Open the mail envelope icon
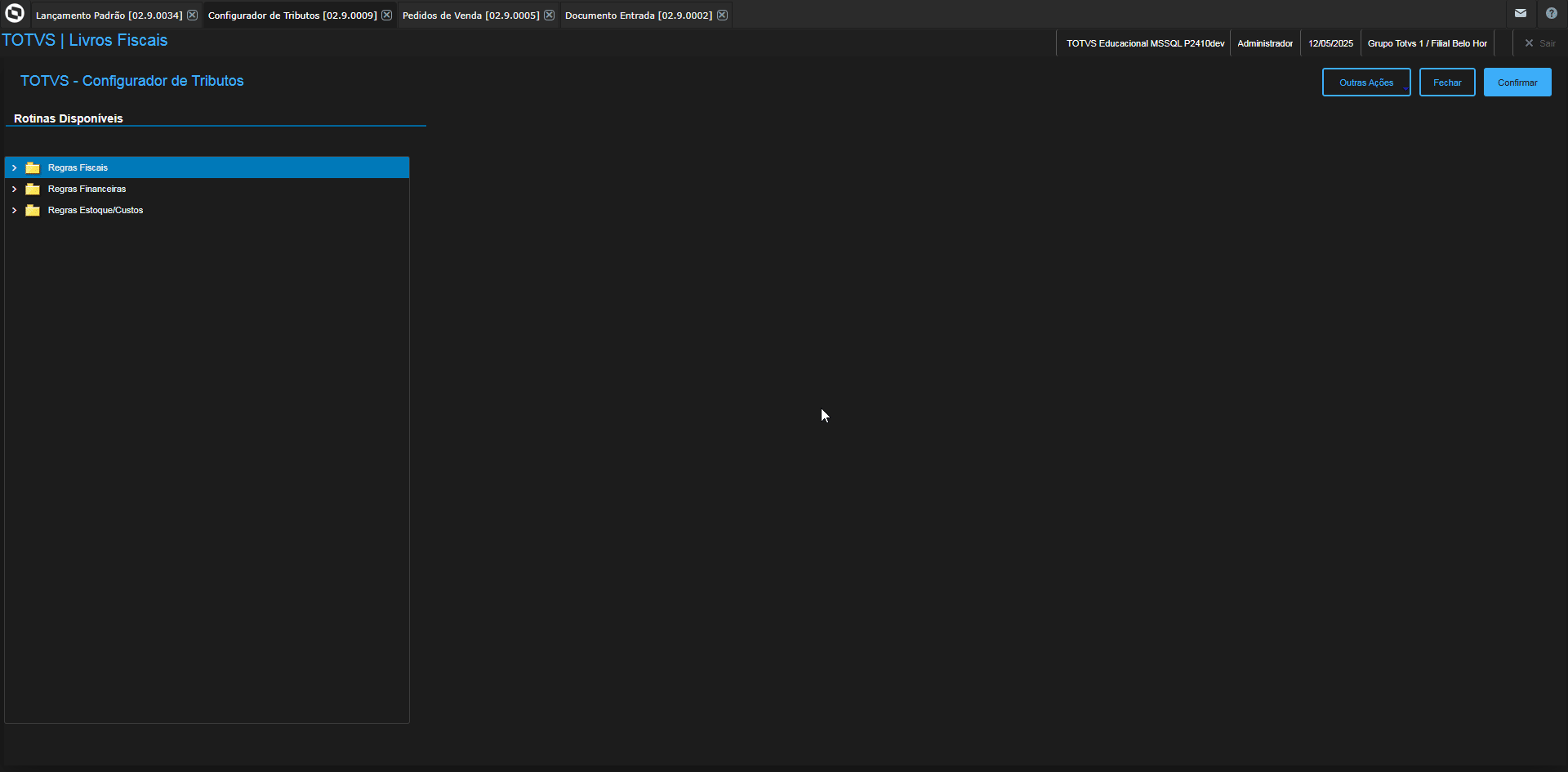The image size is (1568, 772). 1521,13
